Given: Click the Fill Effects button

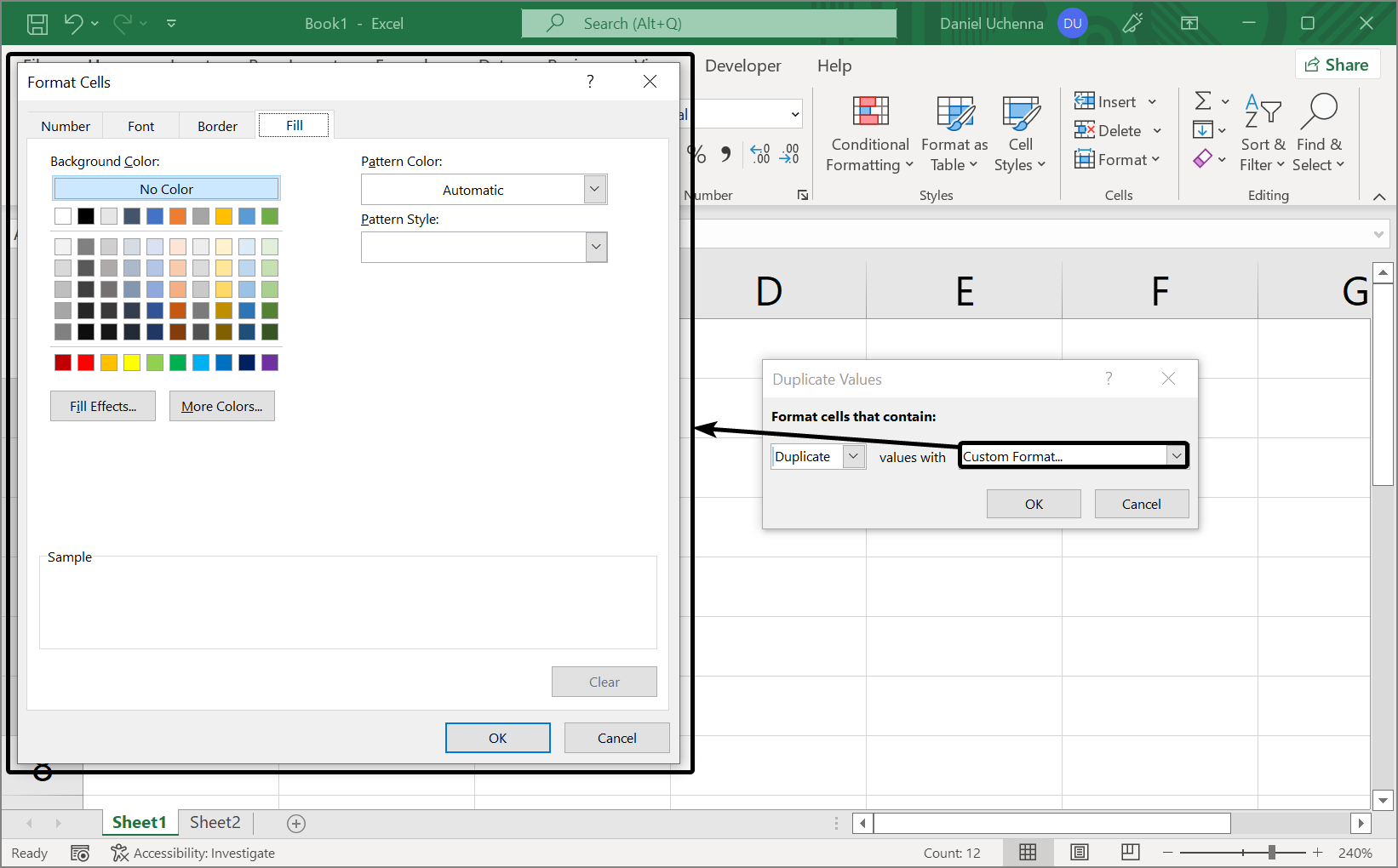Looking at the screenshot, I should coord(103,407).
